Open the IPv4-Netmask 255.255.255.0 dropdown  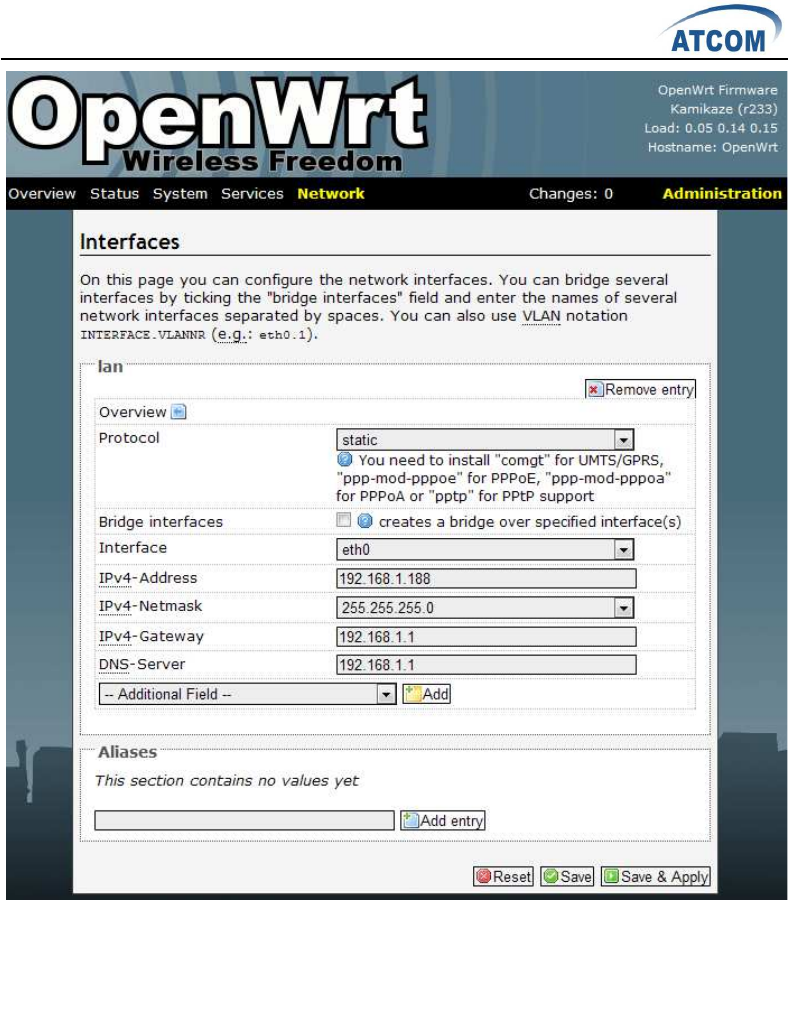click(x=484, y=608)
